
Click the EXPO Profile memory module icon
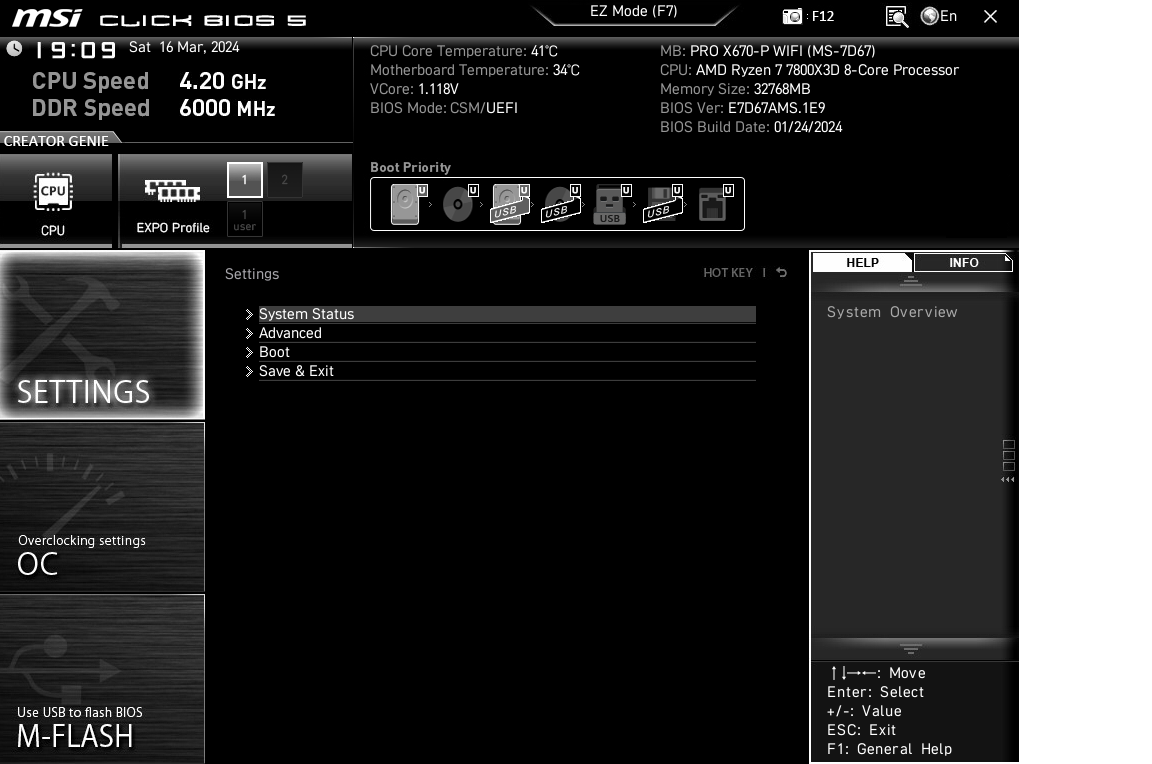[172, 191]
